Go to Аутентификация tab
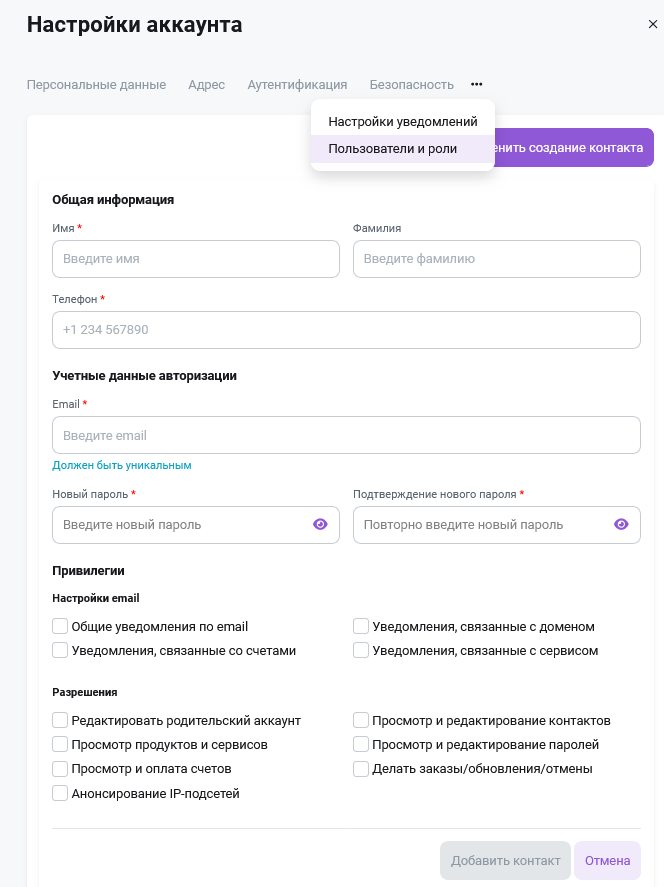Image resolution: width=664 pixels, height=887 pixels. [297, 85]
